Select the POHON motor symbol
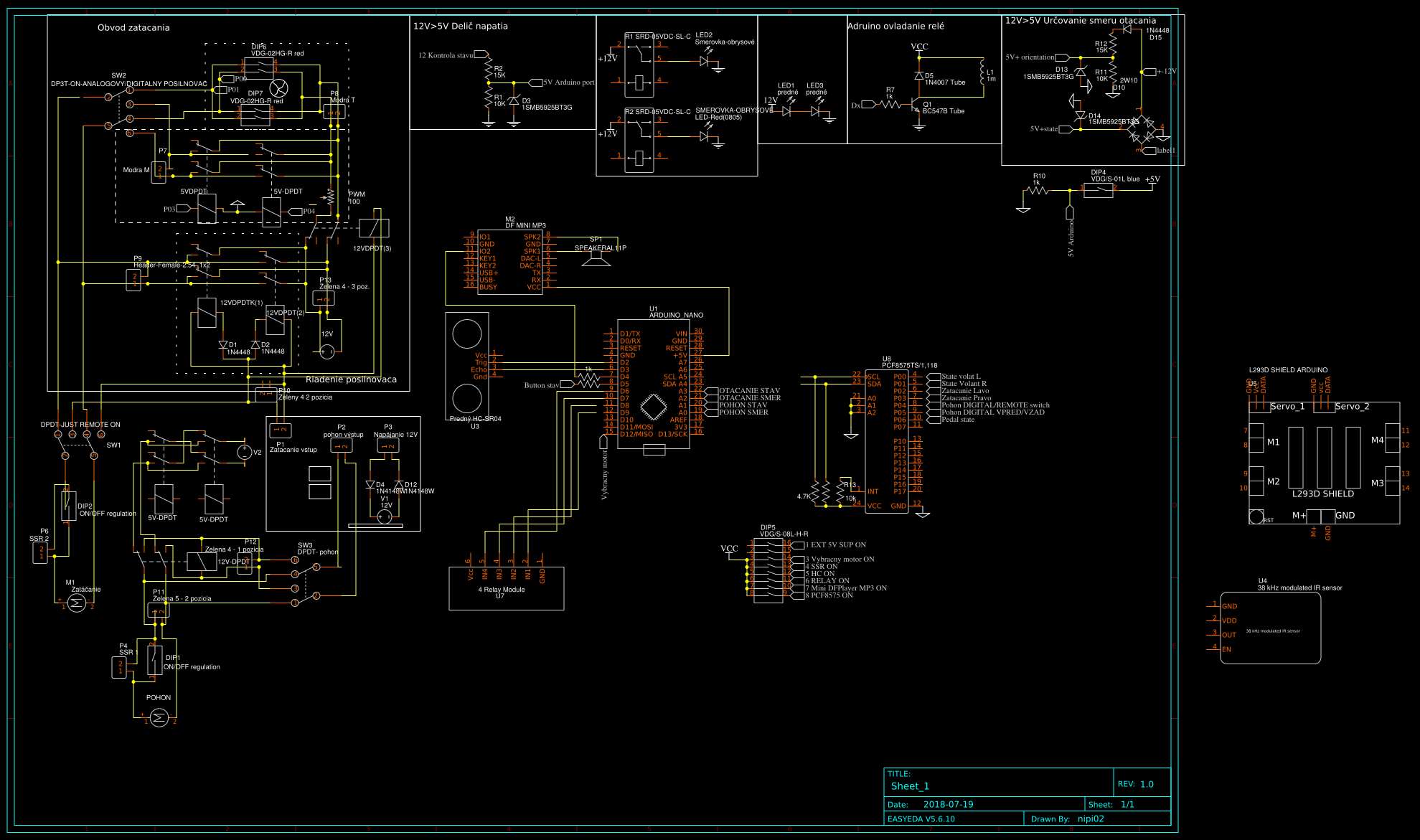This screenshot has width=1420, height=840. 159,717
